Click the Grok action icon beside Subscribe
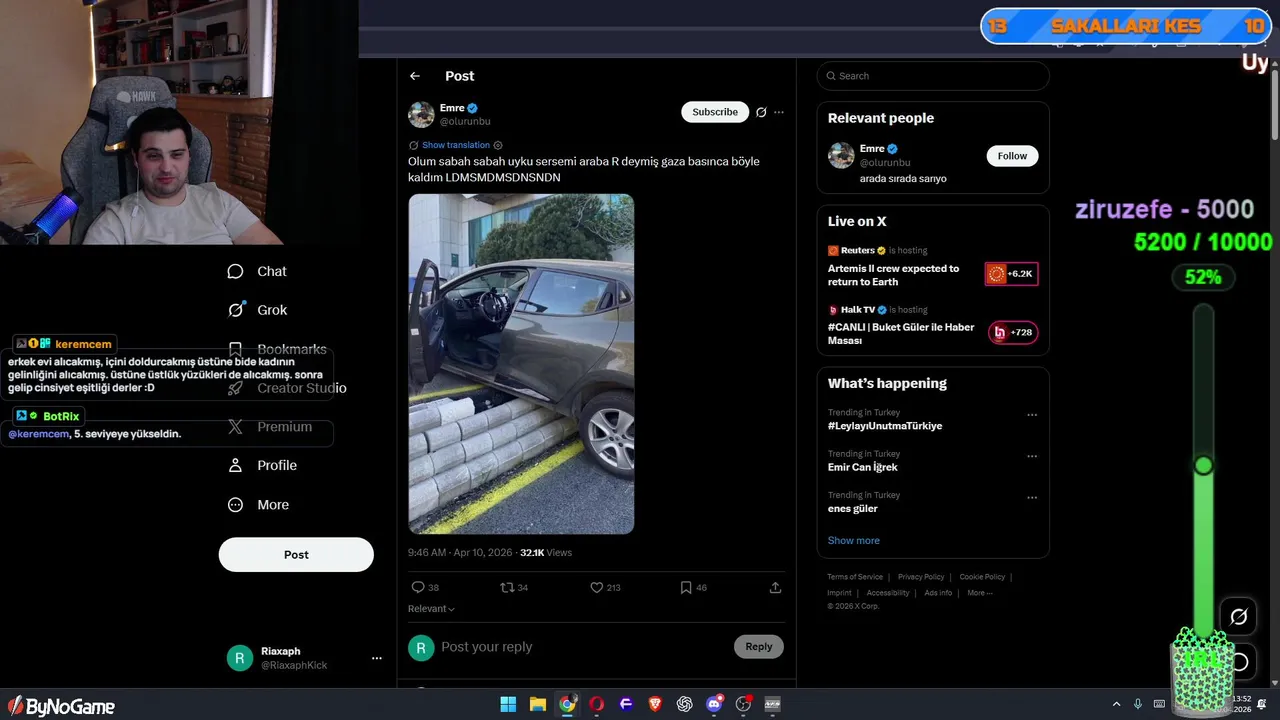Screen dimensions: 1280x720 761,112
